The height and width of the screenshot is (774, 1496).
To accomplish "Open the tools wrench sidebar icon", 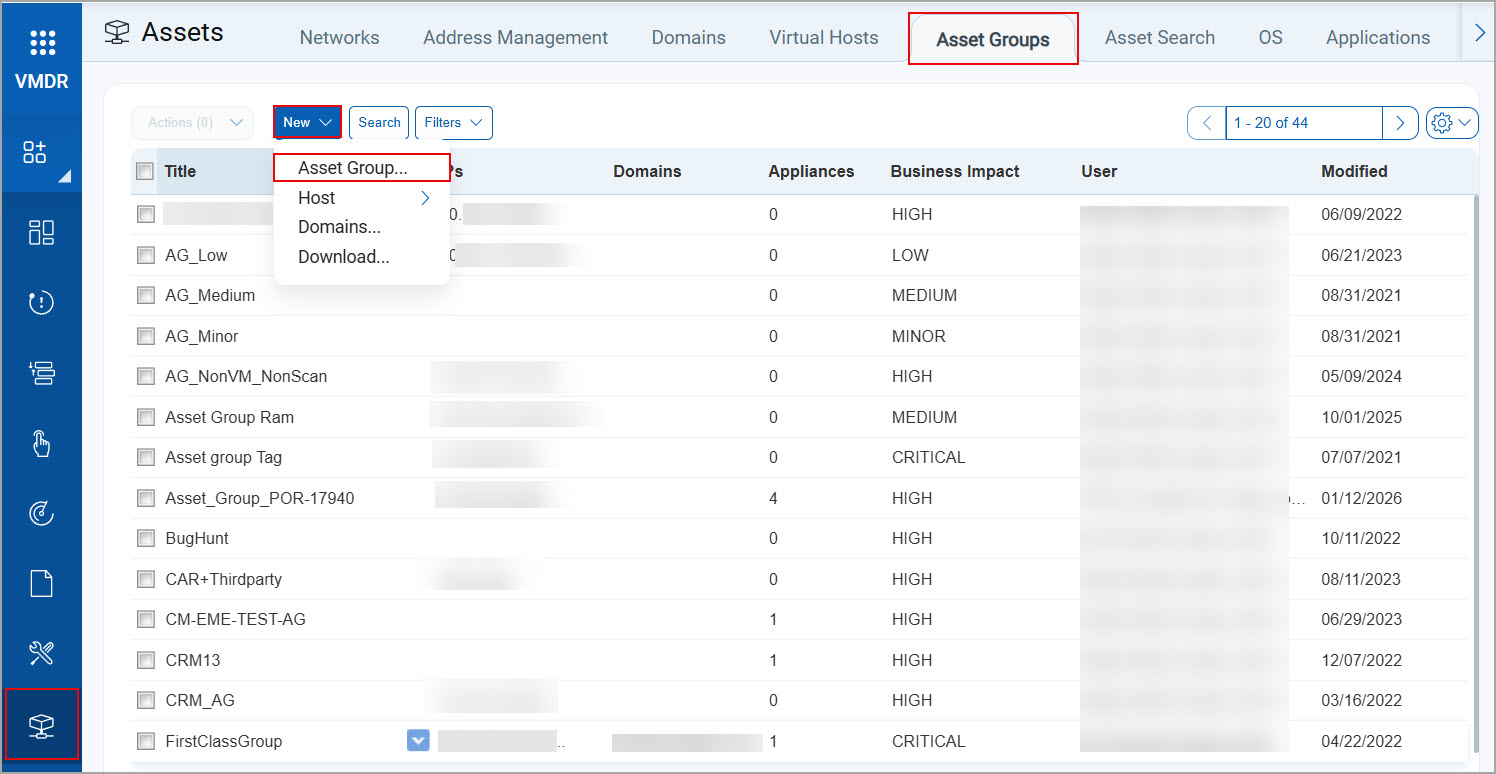I will [42, 653].
